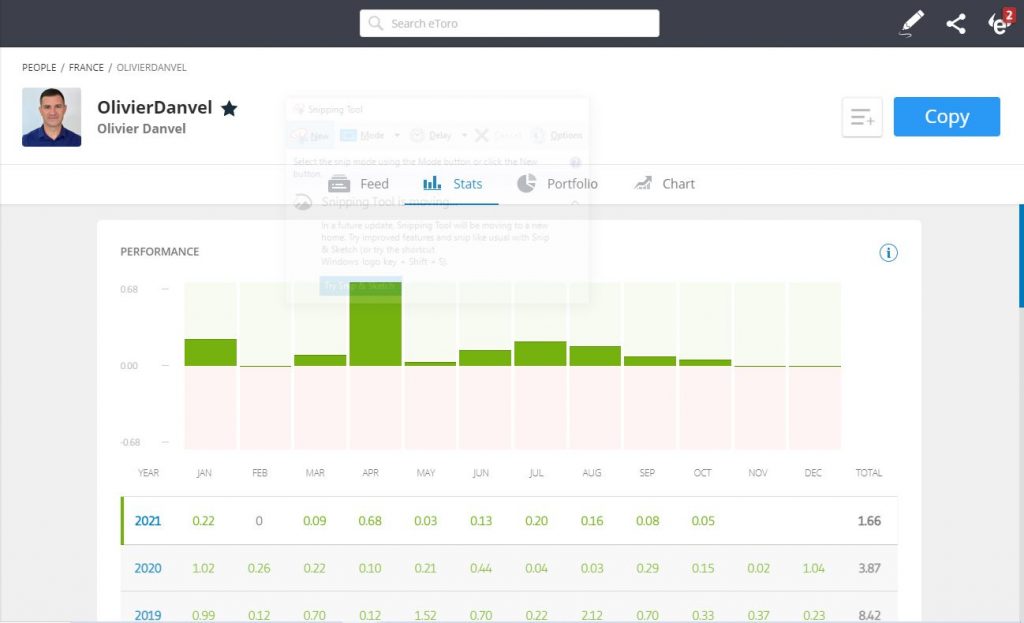
Task: Open the Portfolio tab
Action: (x=557, y=184)
